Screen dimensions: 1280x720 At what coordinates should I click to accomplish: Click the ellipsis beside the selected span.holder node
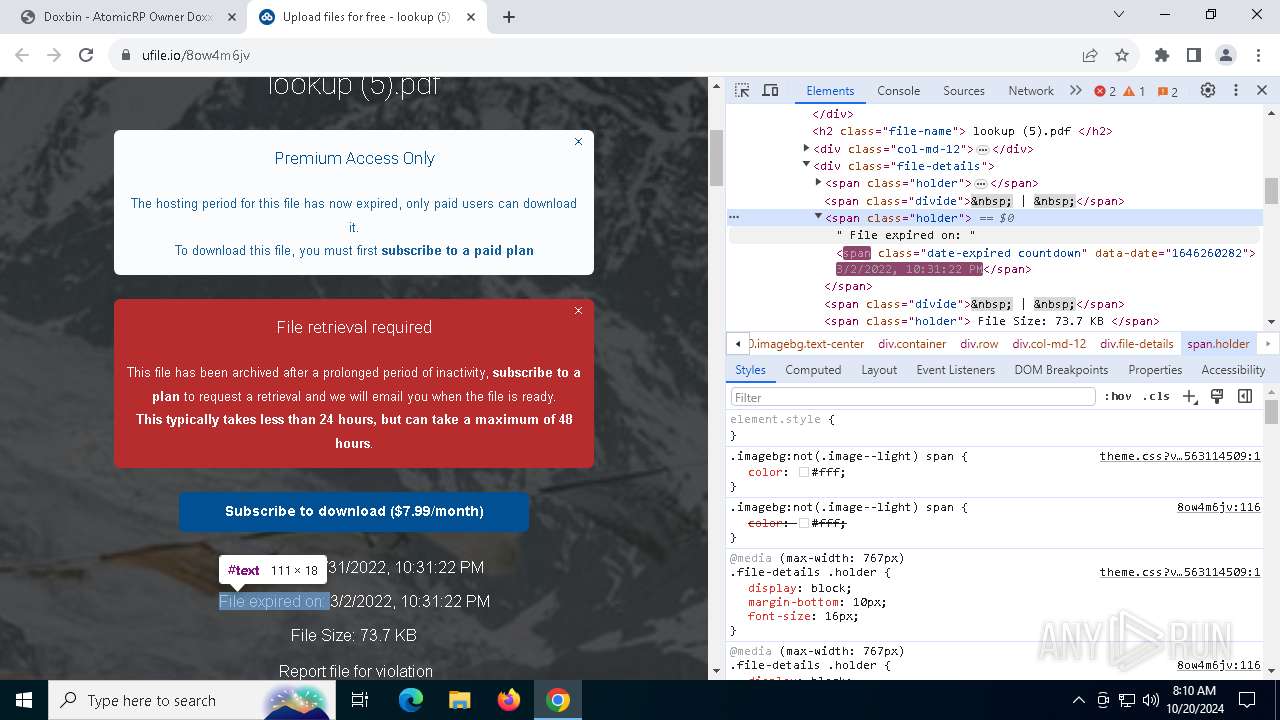point(734,217)
